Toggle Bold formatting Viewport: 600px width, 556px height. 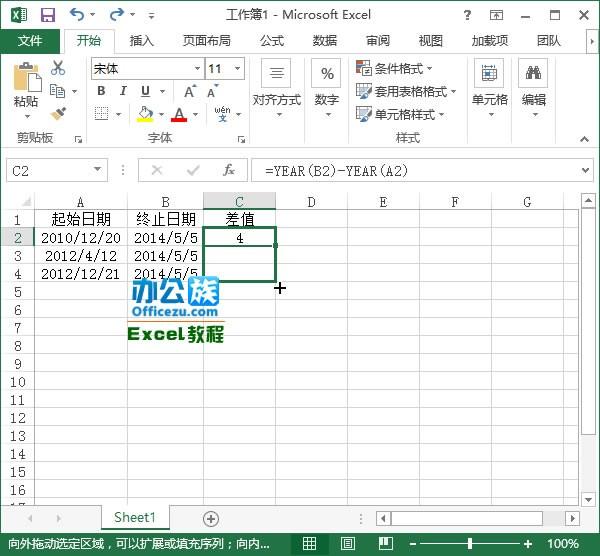(101, 91)
